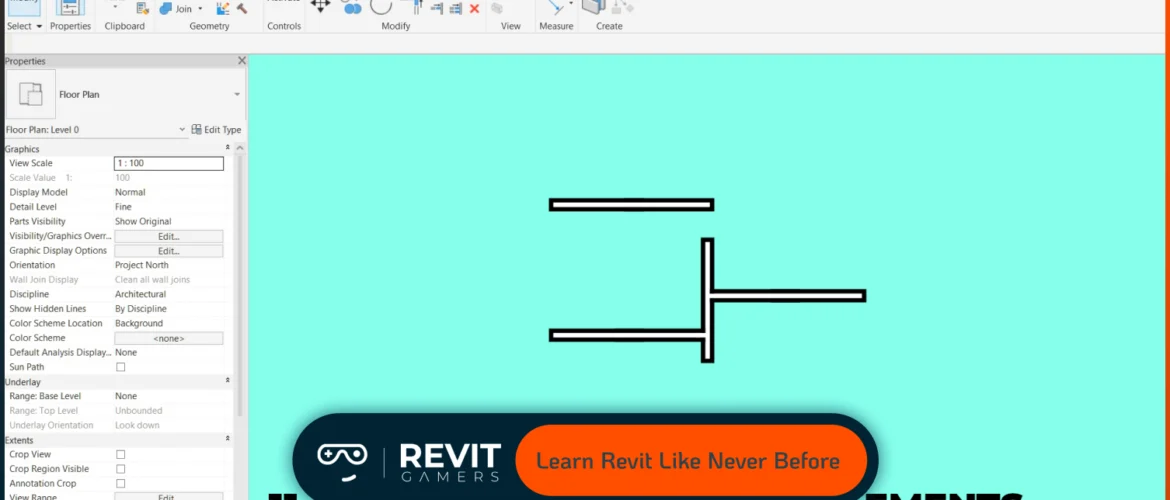The height and width of the screenshot is (500, 1170).
Task: Click the Paint icon beside hammer
Action: click(222, 8)
